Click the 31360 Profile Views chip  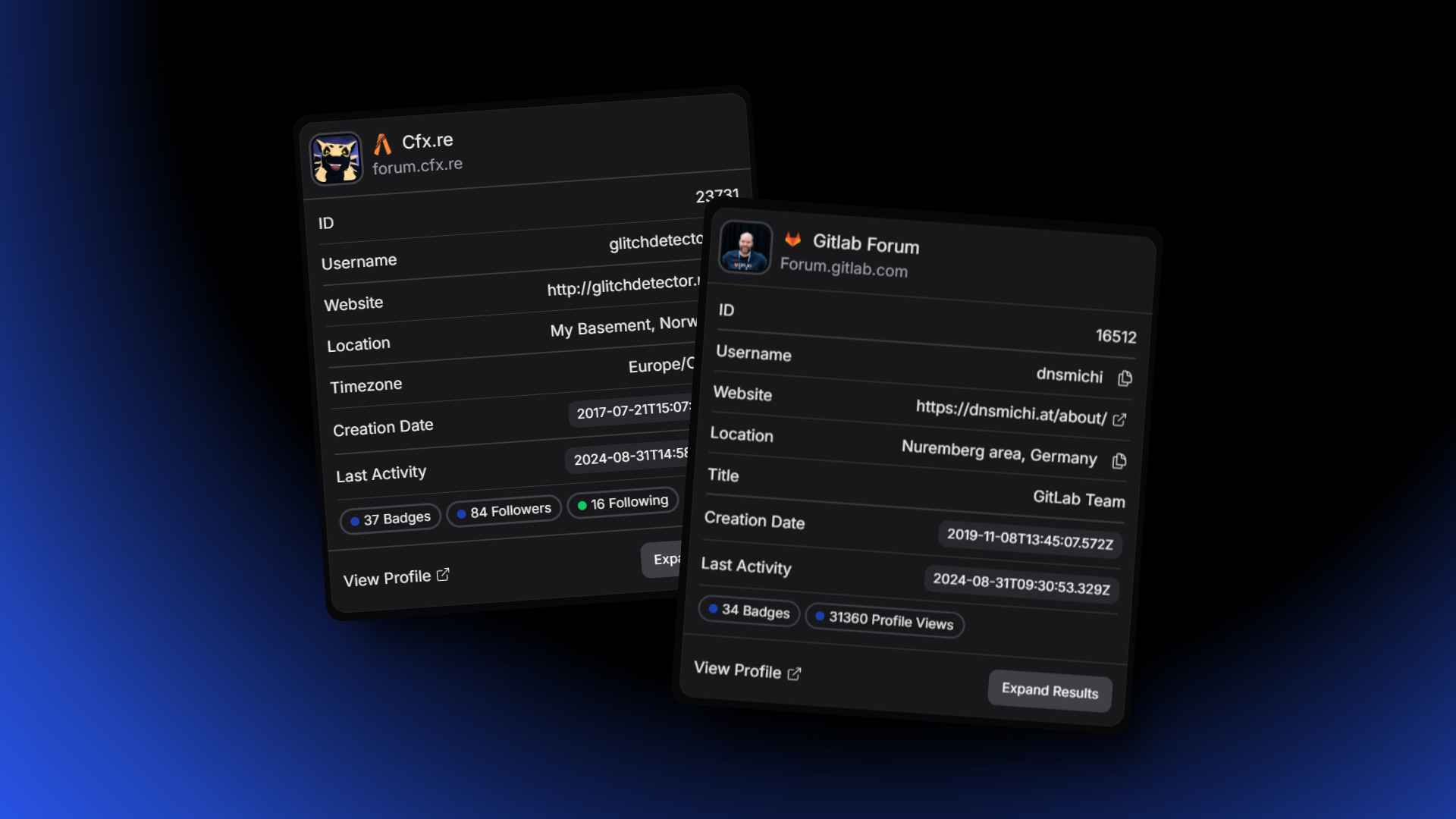(884, 620)
